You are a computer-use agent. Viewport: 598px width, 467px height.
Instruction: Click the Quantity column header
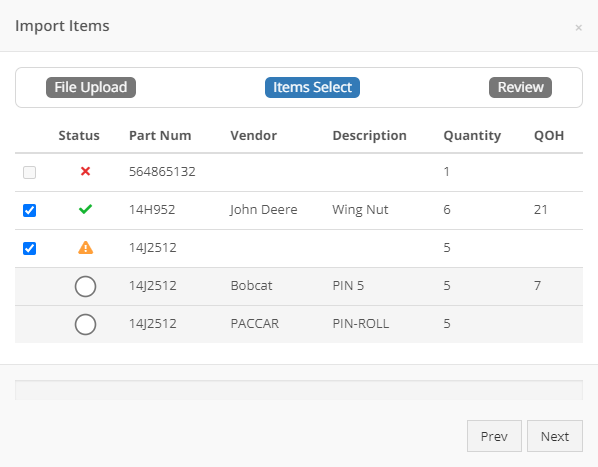click(472, 135)
